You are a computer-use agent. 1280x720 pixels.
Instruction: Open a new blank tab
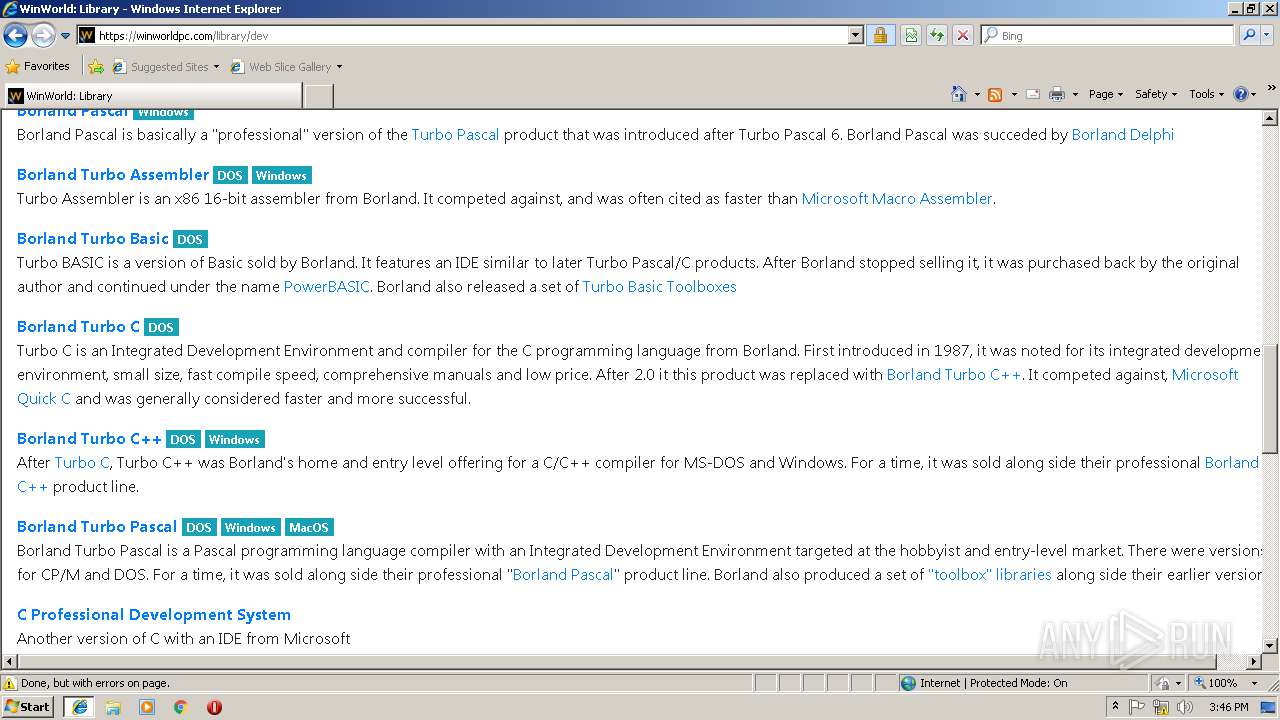[318, 96]
